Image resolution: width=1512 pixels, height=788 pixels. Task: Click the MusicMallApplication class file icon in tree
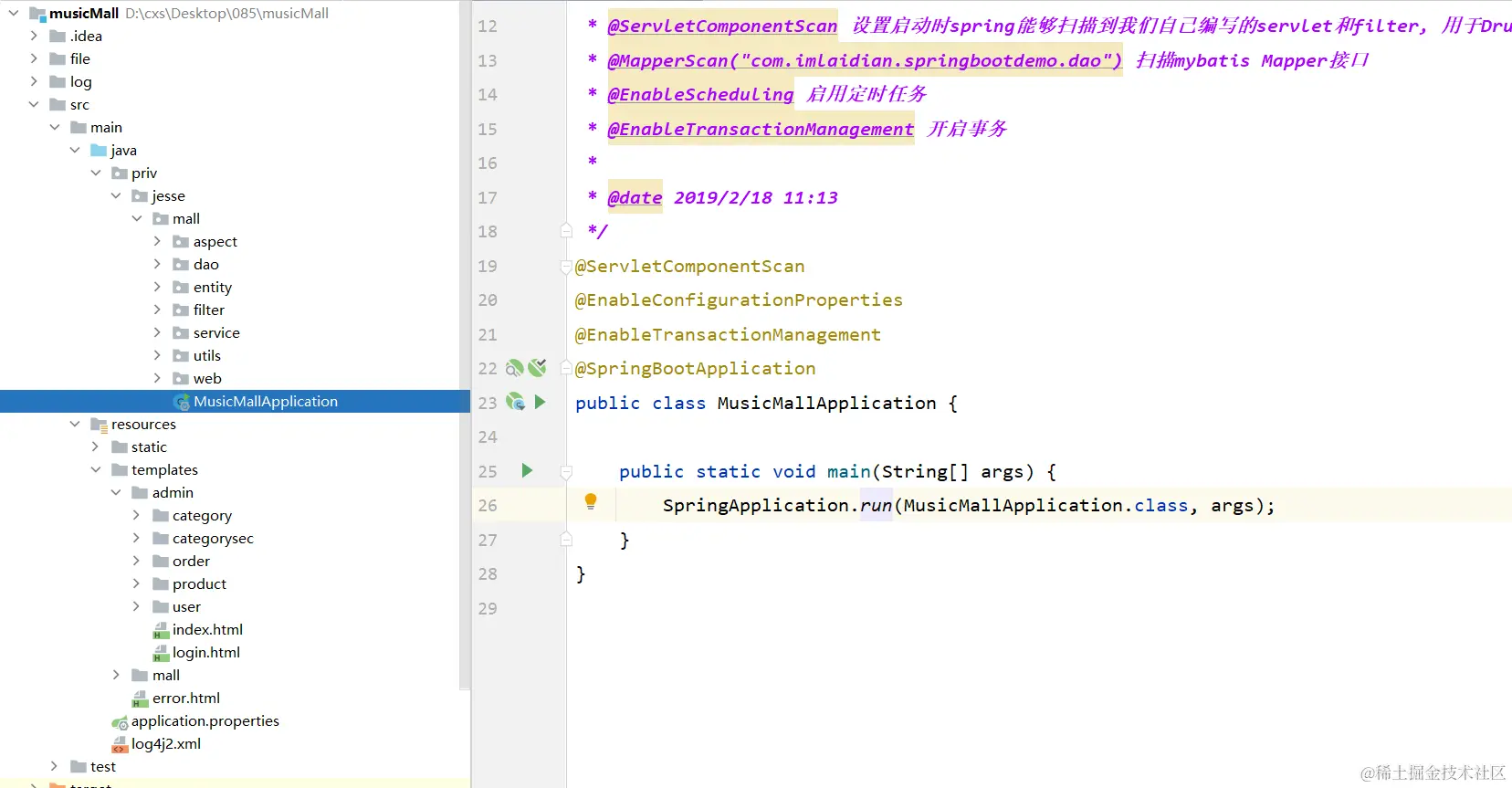click(x=182, y=402)
